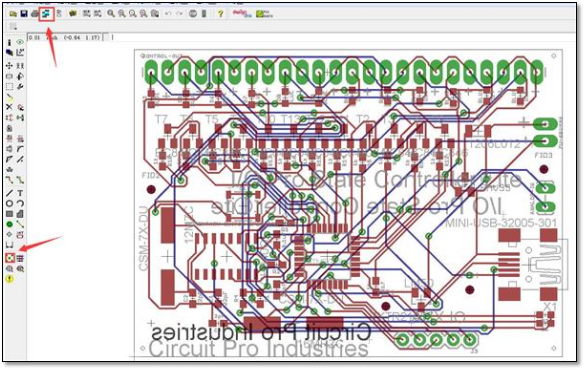The height and width of the screenshot is (370, 585).
Task: Activate the green Via tool
Action: [x=9, y=224]
